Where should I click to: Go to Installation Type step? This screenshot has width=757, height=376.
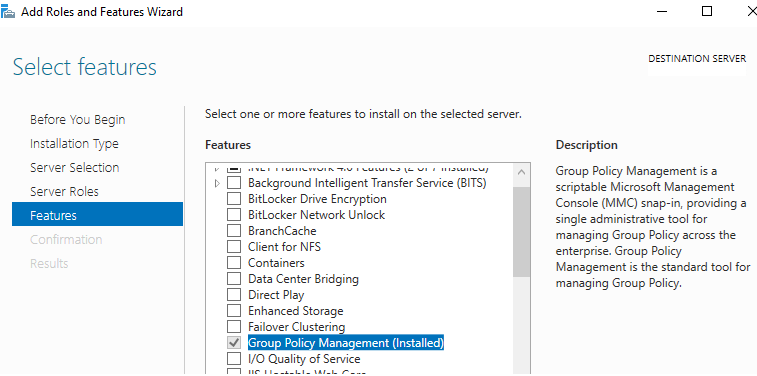click(74, 144)
